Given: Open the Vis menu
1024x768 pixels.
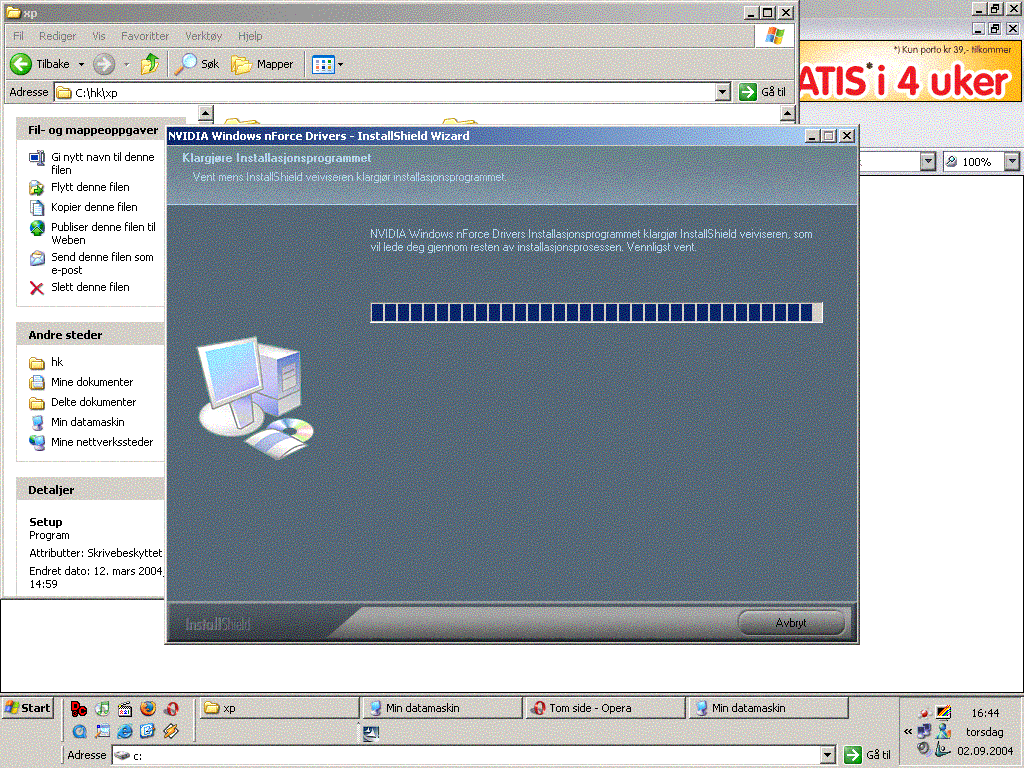Looking at the screenshot, I should pyautogui.click(x=99, y=36).
